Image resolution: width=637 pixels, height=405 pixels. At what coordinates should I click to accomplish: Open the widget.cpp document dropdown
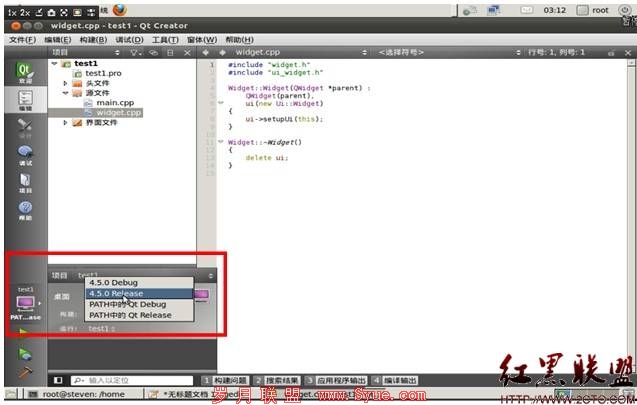[x=364, y=52]
